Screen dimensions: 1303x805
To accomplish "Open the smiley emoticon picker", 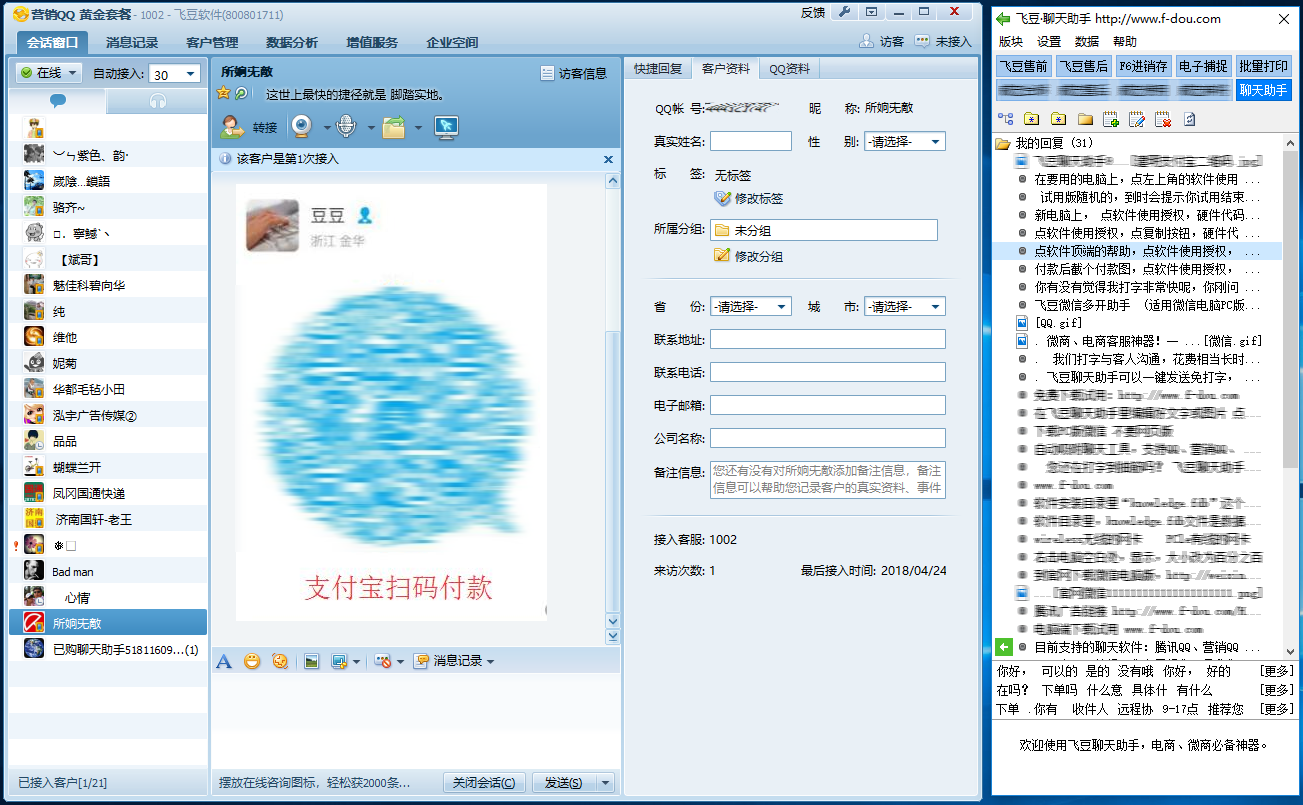I will click(252, 661).
